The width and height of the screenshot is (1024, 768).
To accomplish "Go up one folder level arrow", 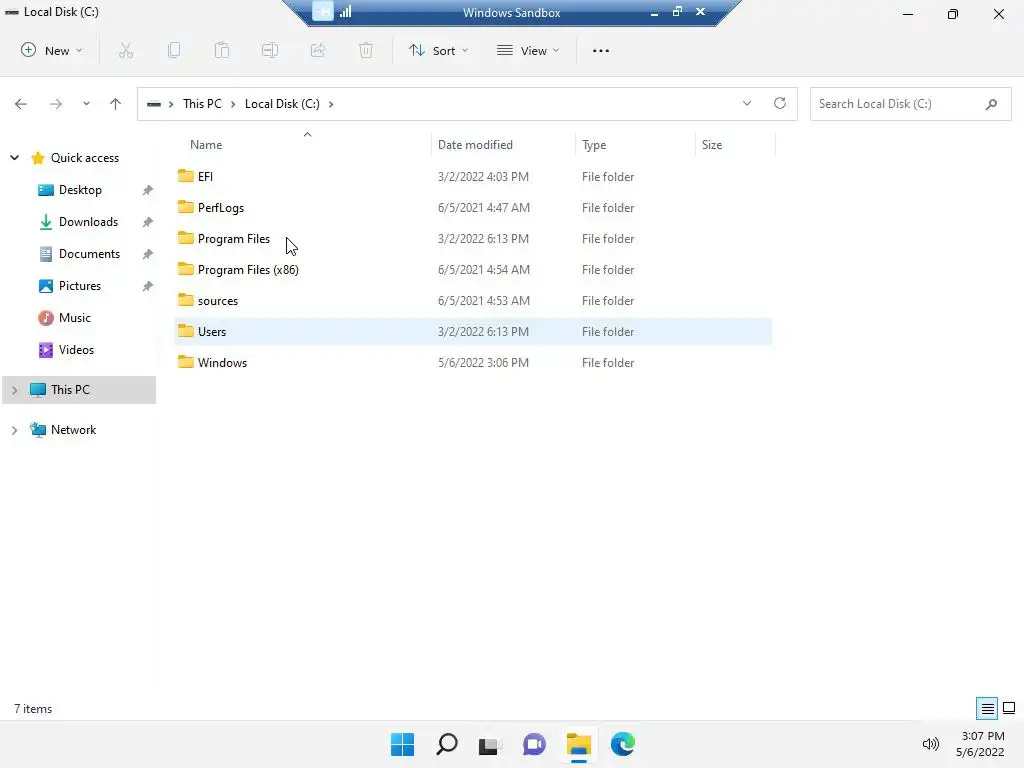I will coord(116,104).
